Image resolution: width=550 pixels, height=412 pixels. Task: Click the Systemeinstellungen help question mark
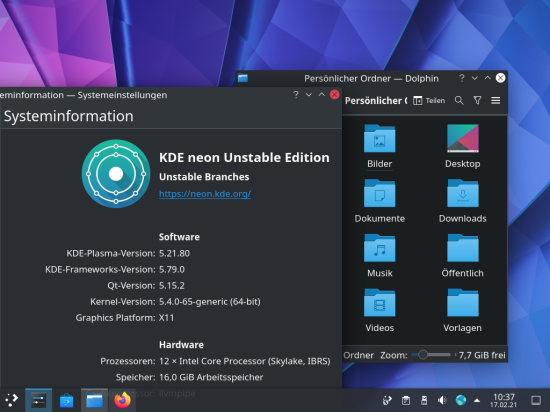(x=296, y=95)
